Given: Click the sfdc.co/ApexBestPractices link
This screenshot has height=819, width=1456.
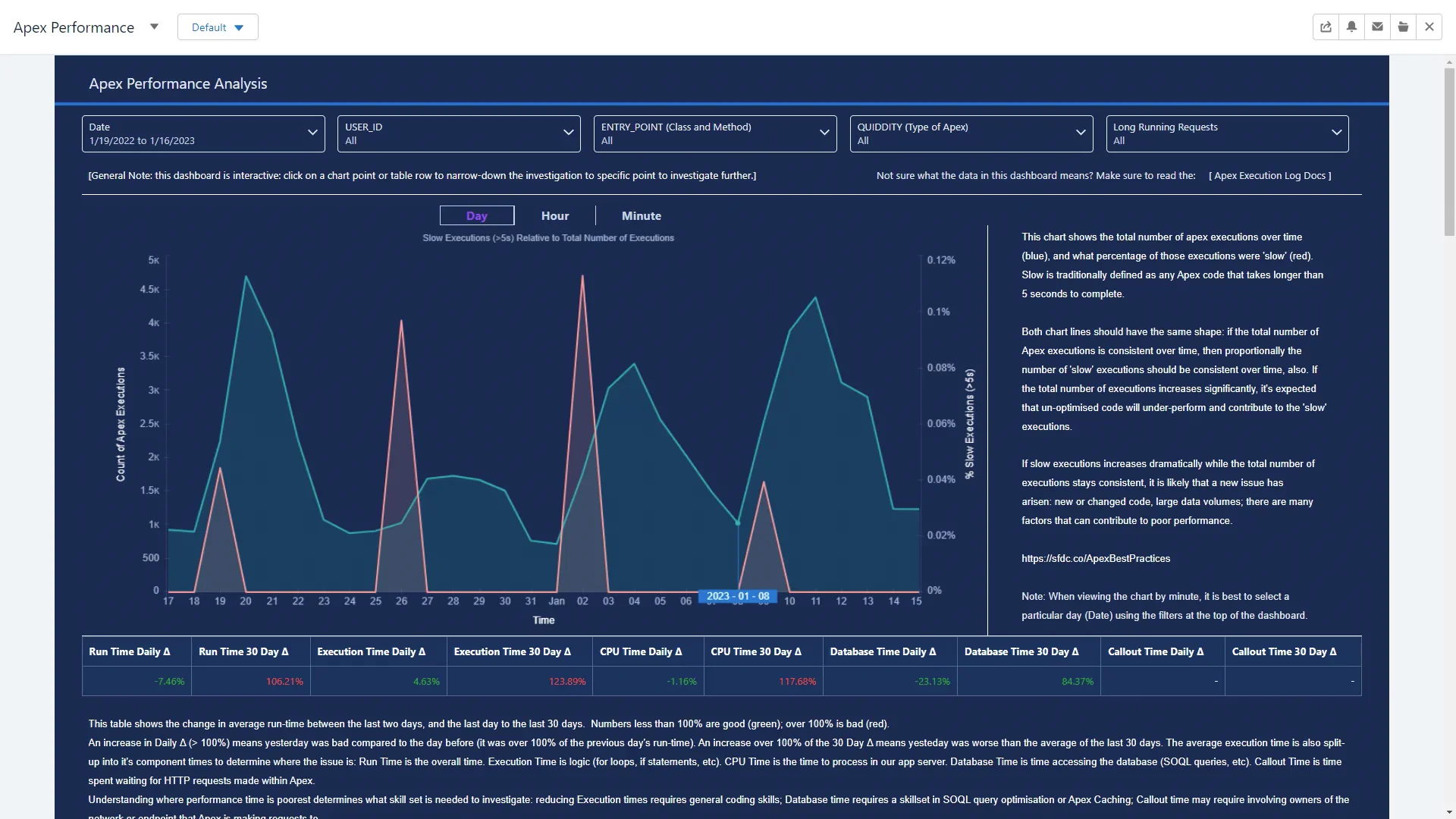Looking at the screenshot, I should pos(1095,558).
